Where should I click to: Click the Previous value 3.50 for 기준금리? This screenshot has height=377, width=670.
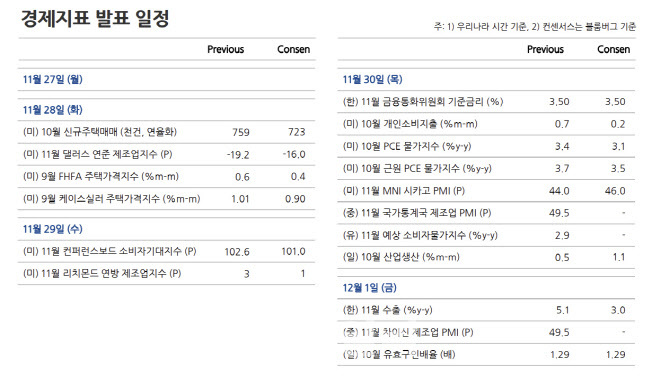(559, 102)
